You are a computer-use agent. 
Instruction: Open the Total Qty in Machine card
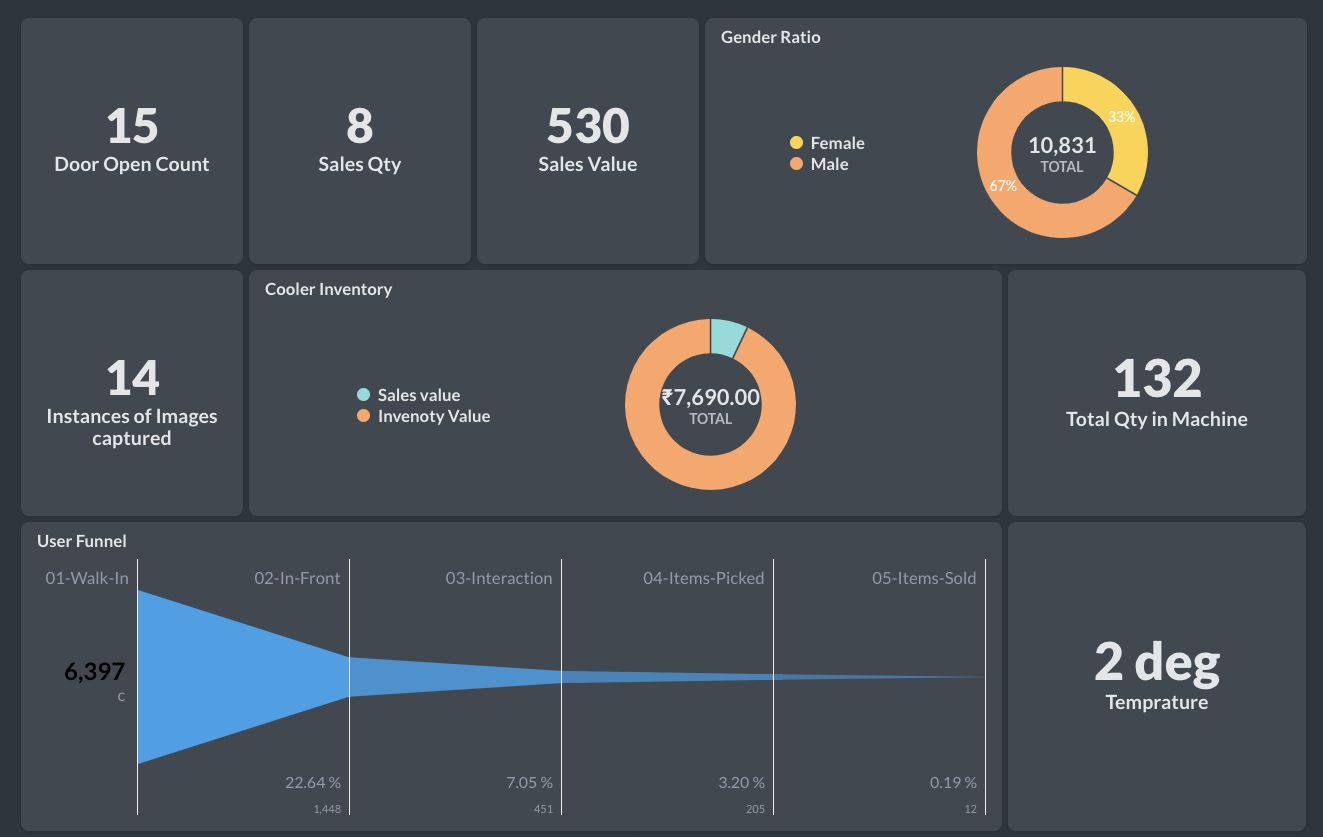pyautogui.click(x=1156, y=393)
